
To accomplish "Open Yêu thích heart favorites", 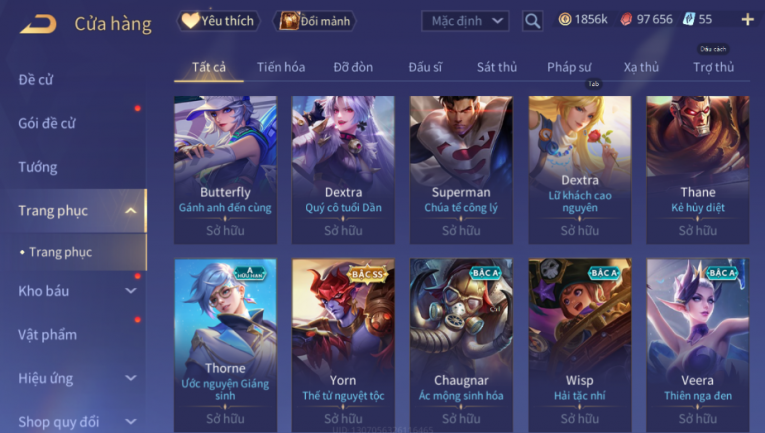I will pos(218,21).
